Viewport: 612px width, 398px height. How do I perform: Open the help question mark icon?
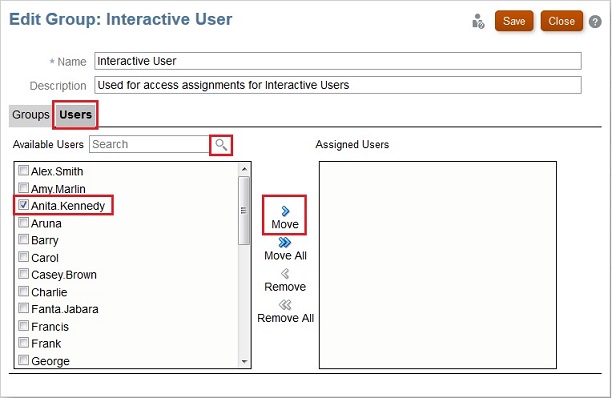595,21
